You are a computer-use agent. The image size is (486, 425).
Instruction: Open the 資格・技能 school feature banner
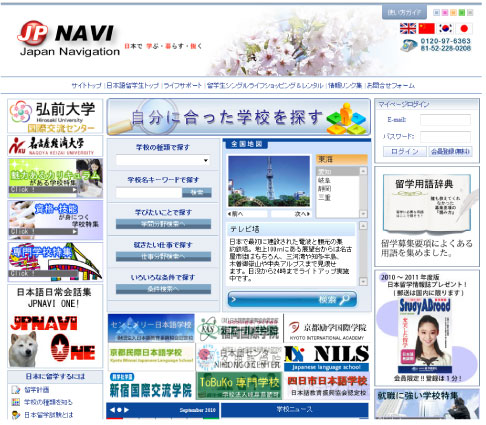click(x=55, y=220)
